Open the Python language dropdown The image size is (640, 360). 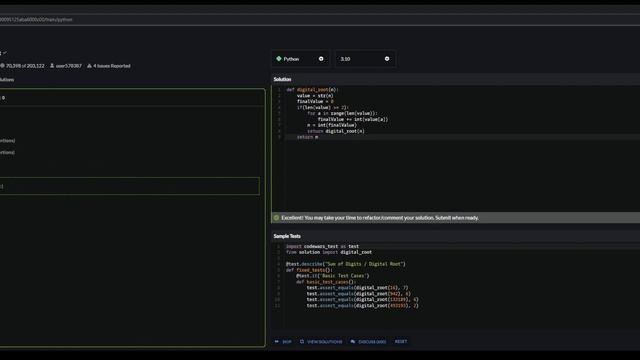(300, 59)
